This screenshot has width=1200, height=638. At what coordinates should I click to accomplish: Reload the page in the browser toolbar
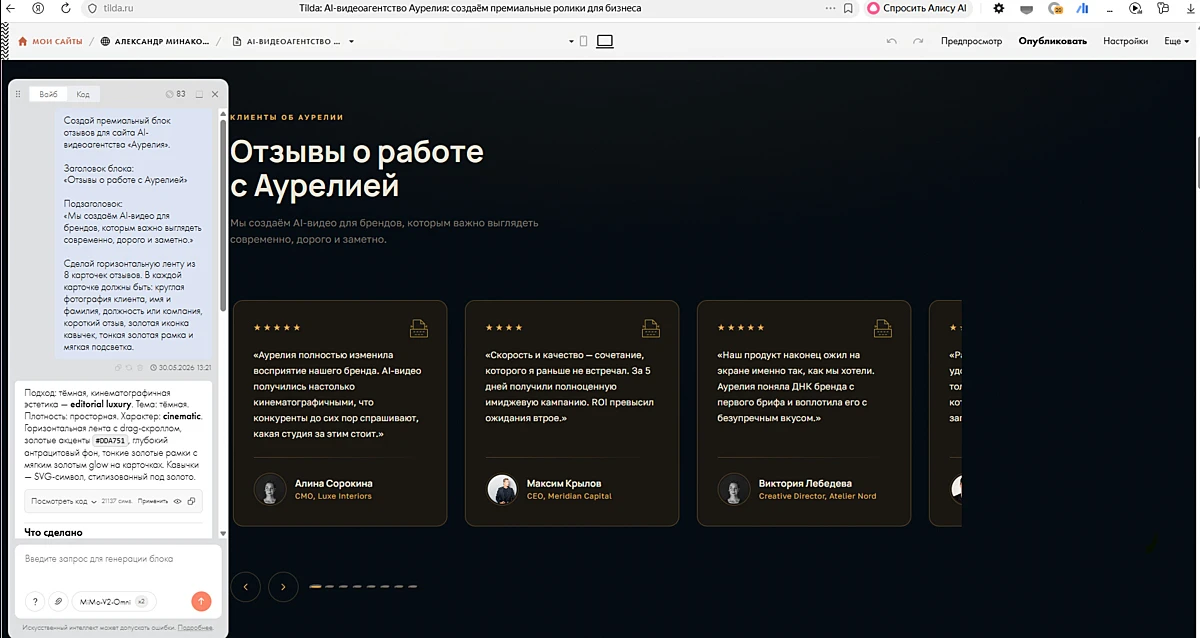pos(66,8)
